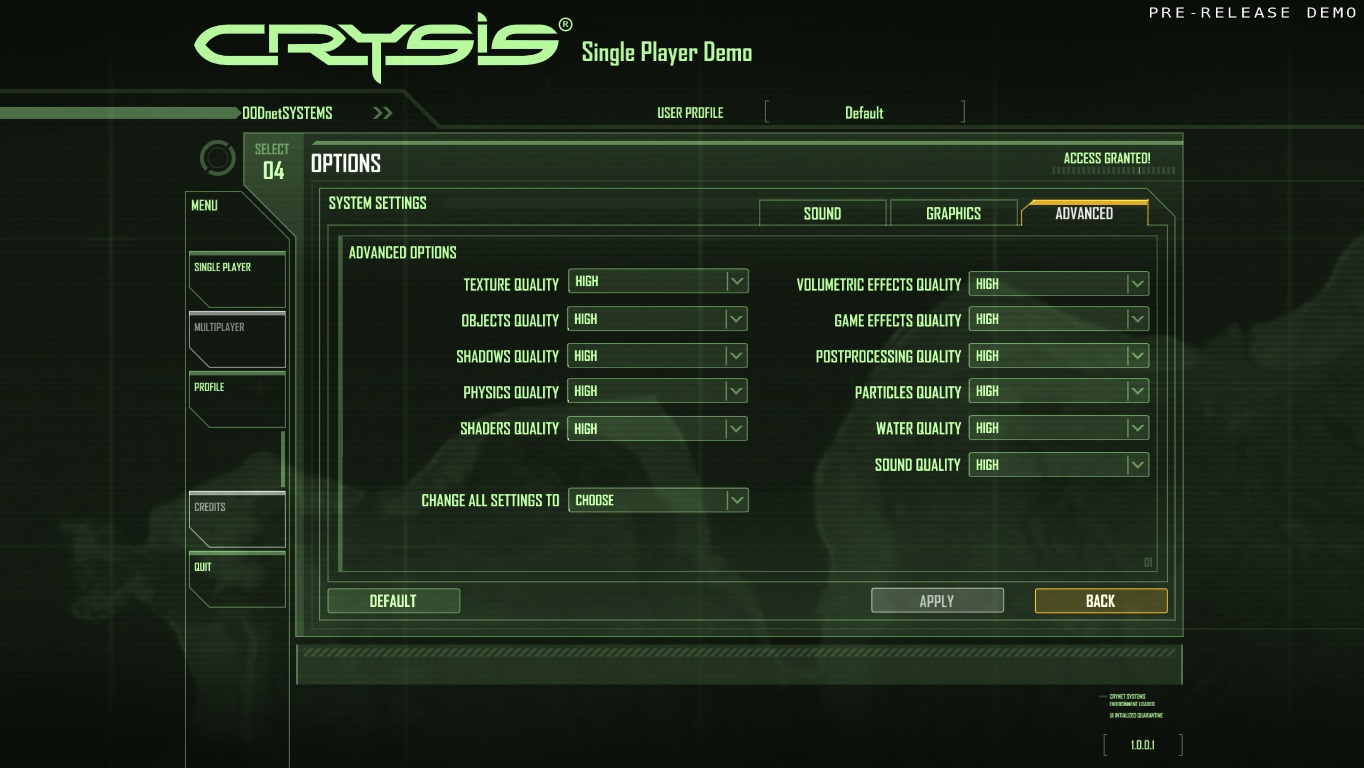Screen dimensions: 1364x768
Task: Click the "ACCESS GRANTED!" status text
Action: pos(1107,158)
